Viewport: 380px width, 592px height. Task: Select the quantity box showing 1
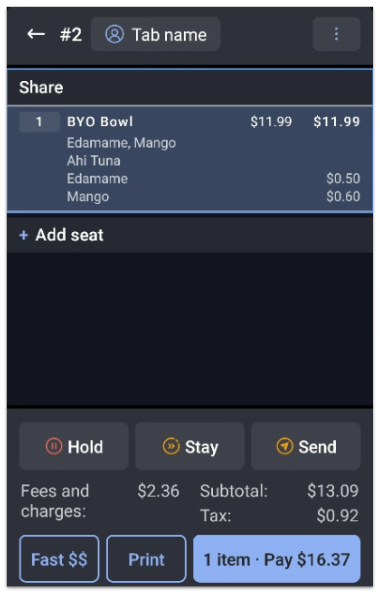coord(39,122)
